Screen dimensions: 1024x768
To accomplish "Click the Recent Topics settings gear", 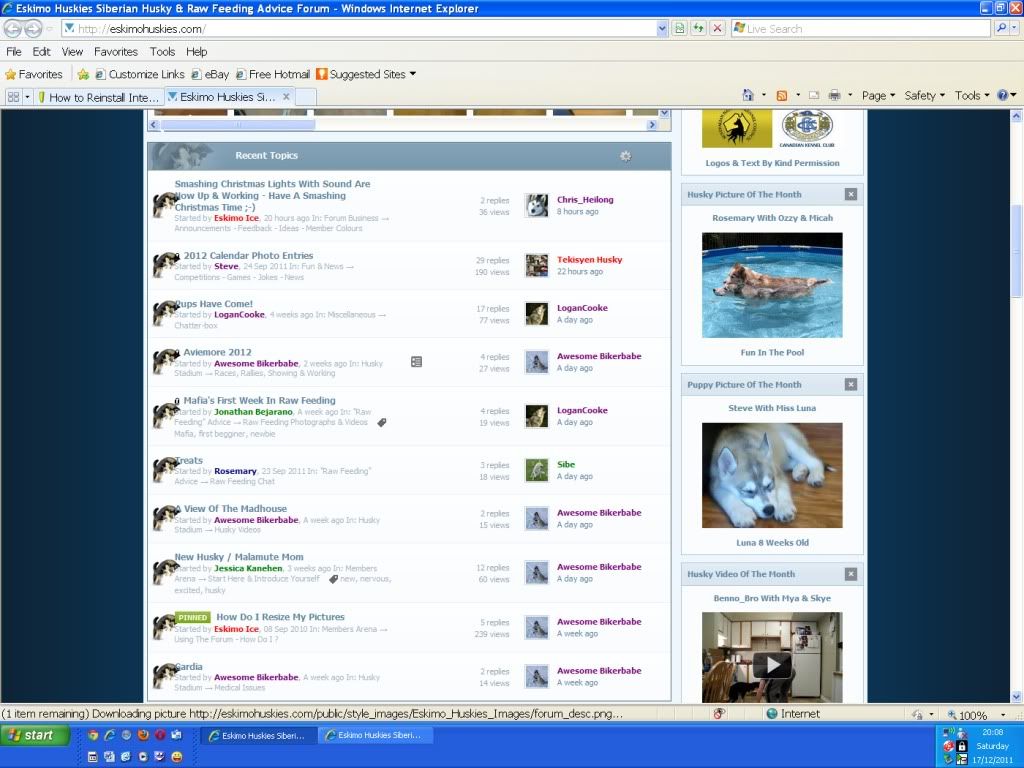I will click(626, 156).
